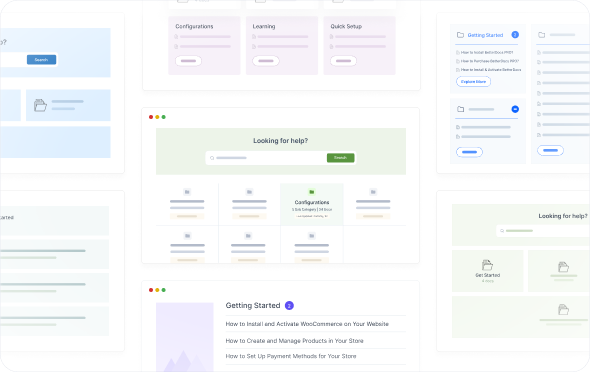The image size is (590, 372).
Task: Click the green Search button
Action: pyautogui.click(x=341, y=158)
